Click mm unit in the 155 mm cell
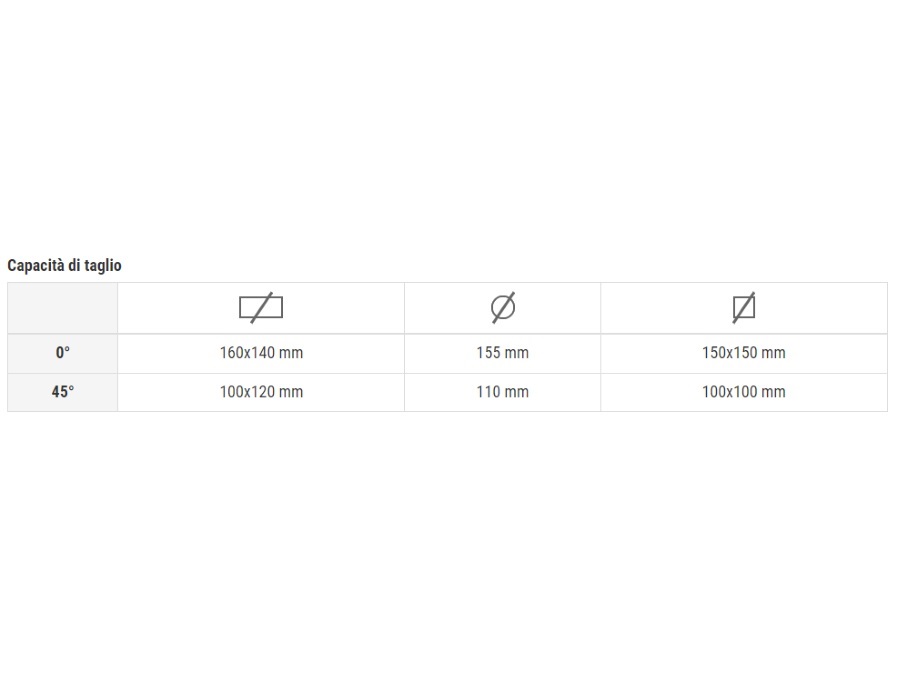 517,353
